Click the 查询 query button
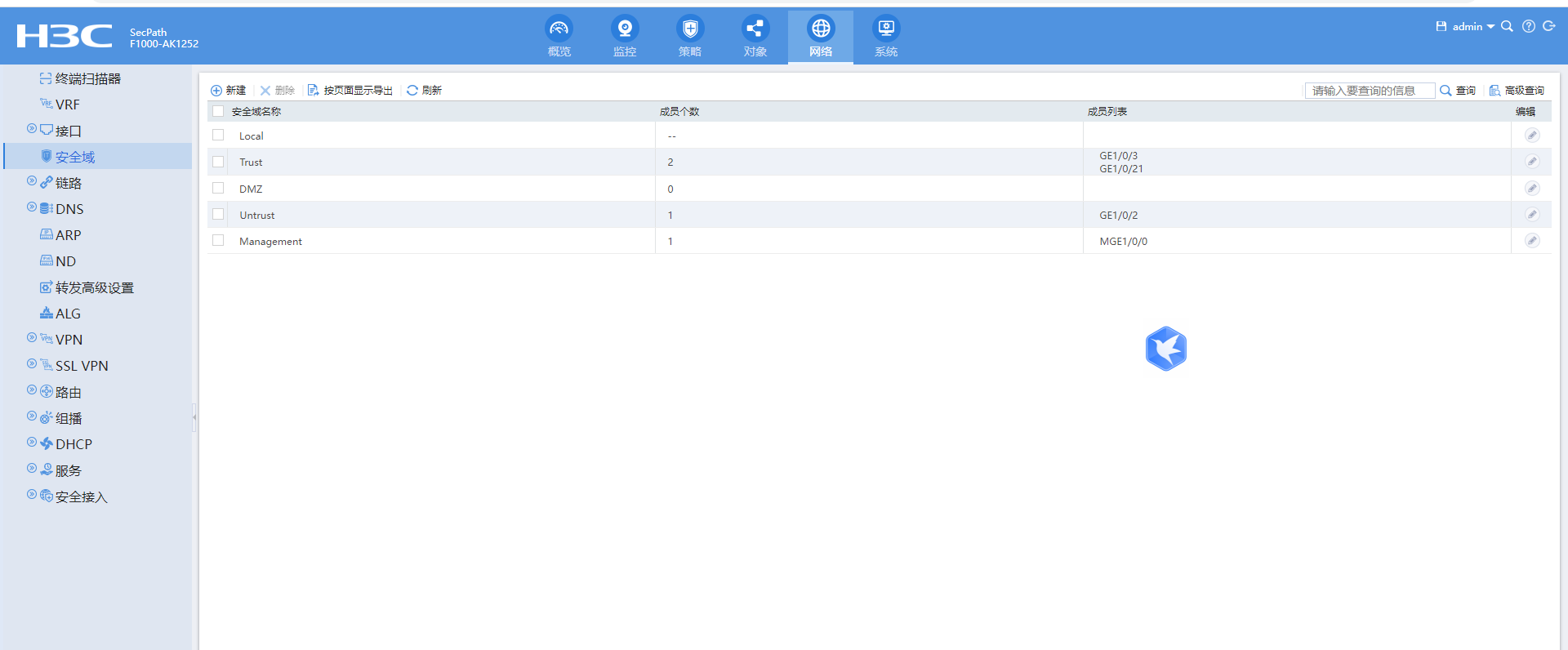Image resolution: width=1568 pixels, height=650 pixels. [x=1458, y=91]
